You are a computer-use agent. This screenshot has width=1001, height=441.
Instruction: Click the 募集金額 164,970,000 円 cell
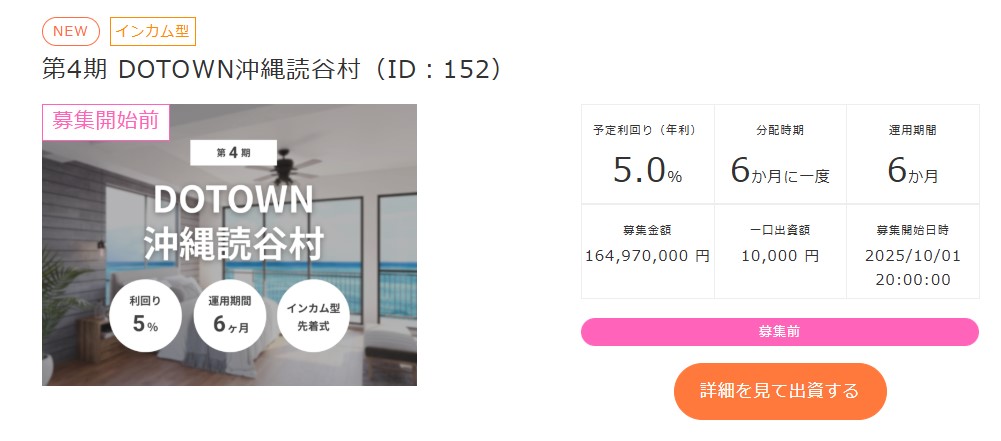[x=647, y=251]
